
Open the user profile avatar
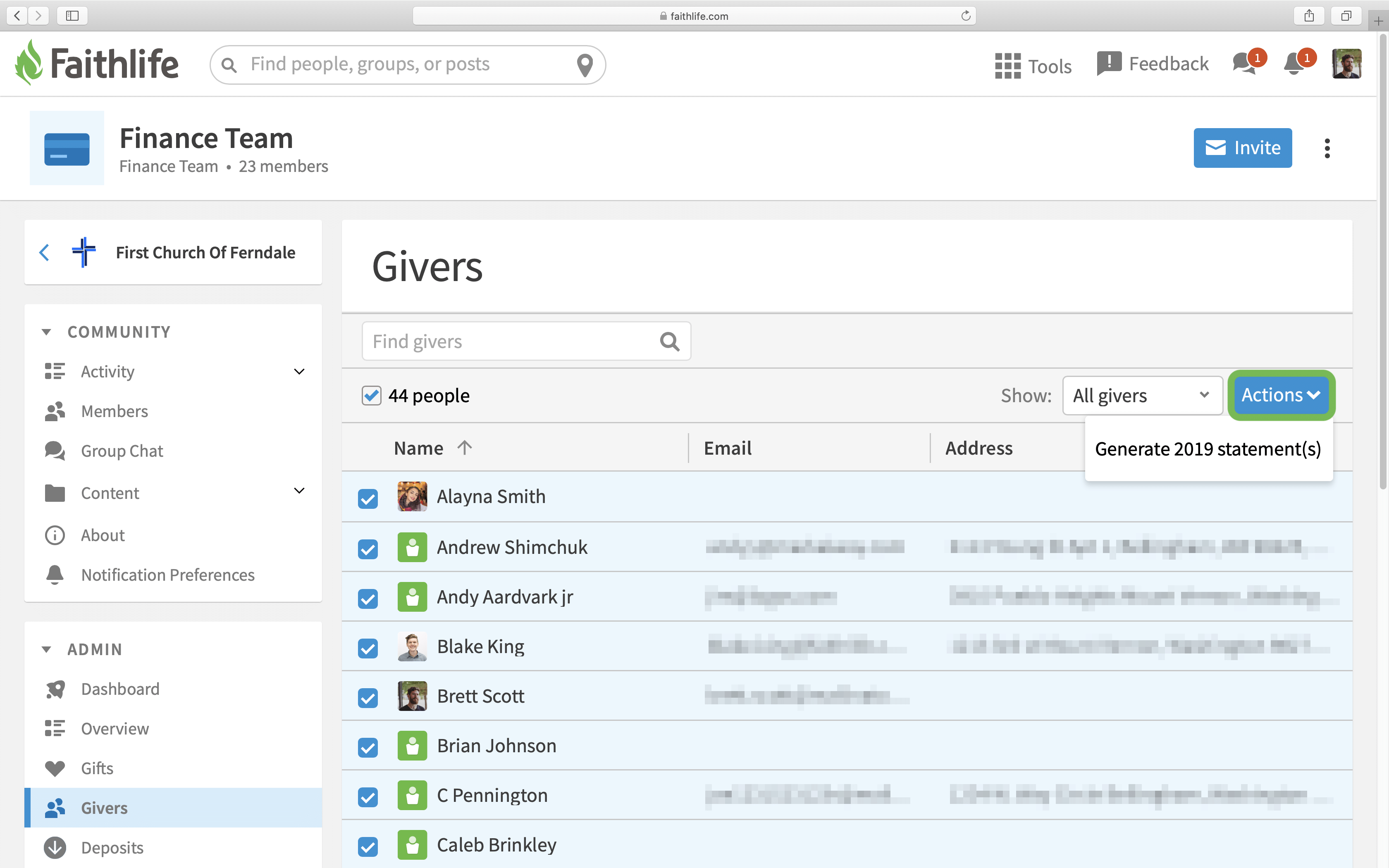pyautogui.click(x=1346, y=63)
